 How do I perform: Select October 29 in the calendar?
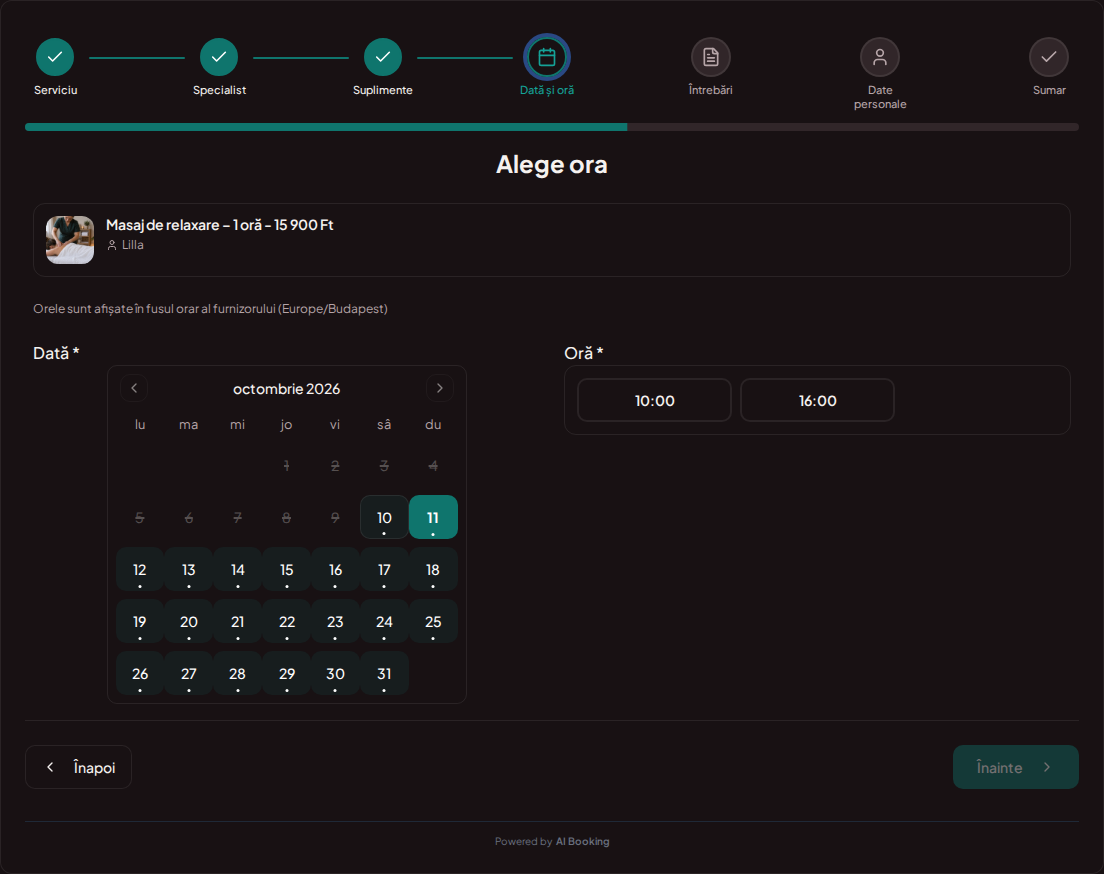pos(287,674)
